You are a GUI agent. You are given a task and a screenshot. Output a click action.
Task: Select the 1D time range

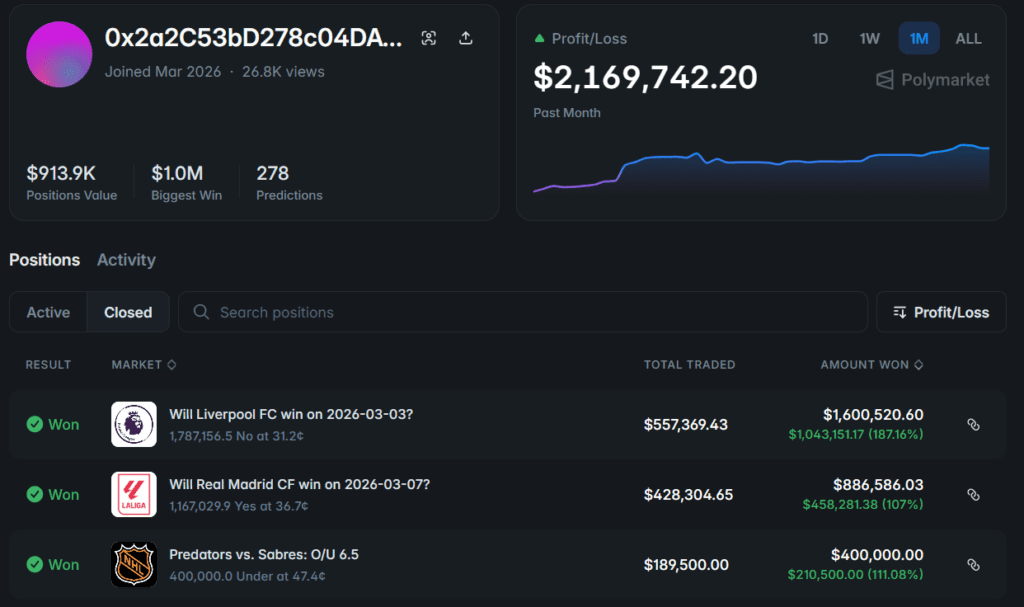click(x=820, y=39)
